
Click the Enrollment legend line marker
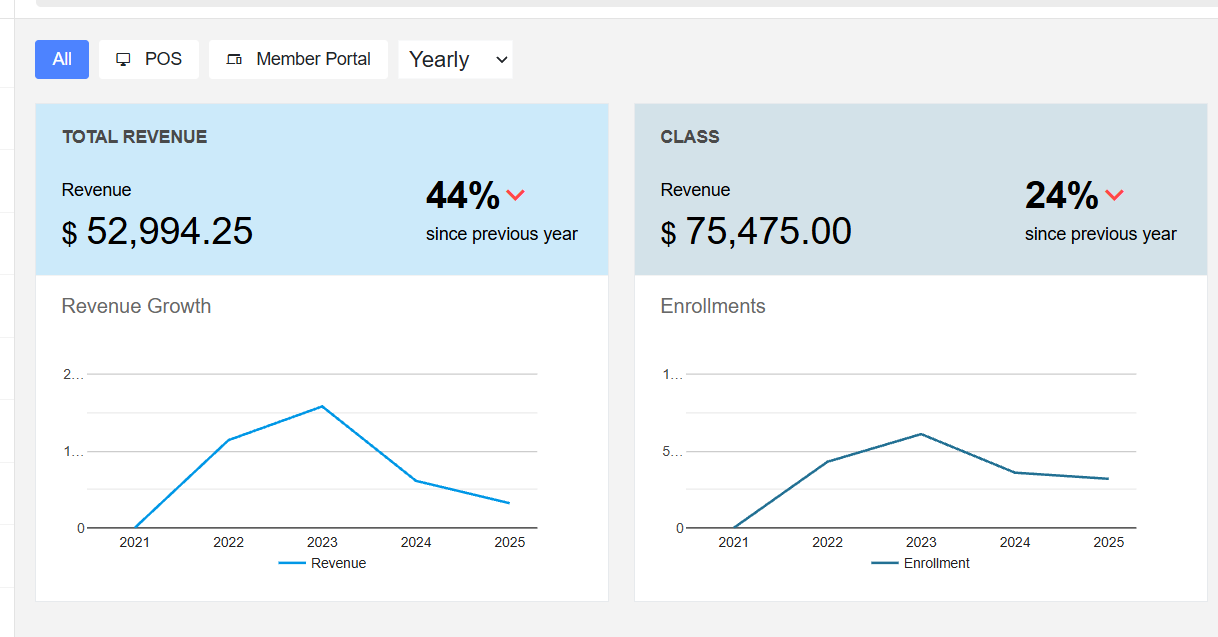(x=888, y=563)
